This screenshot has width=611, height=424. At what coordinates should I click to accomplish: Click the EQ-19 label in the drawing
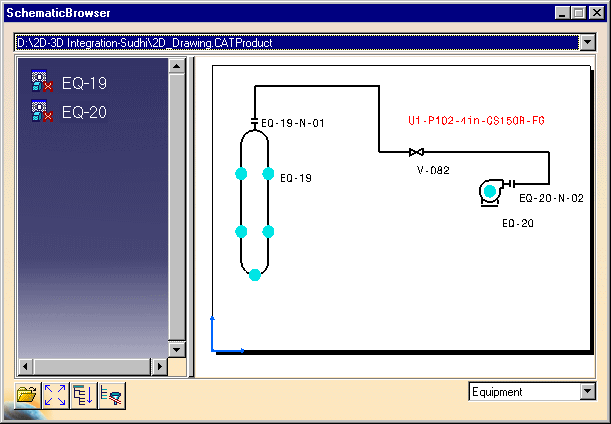click(296, 178)
